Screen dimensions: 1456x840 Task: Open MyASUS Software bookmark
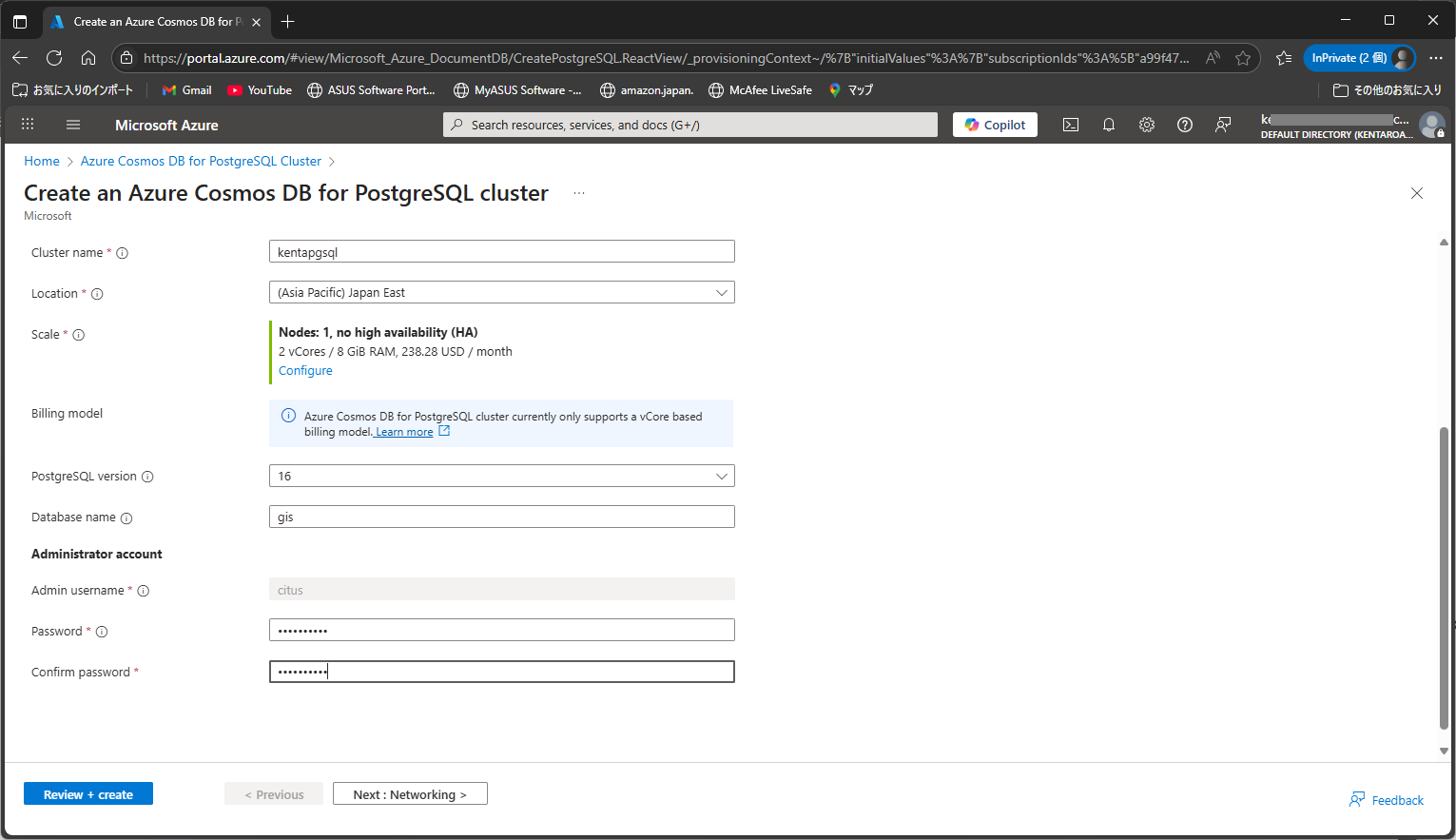[518, 90]
